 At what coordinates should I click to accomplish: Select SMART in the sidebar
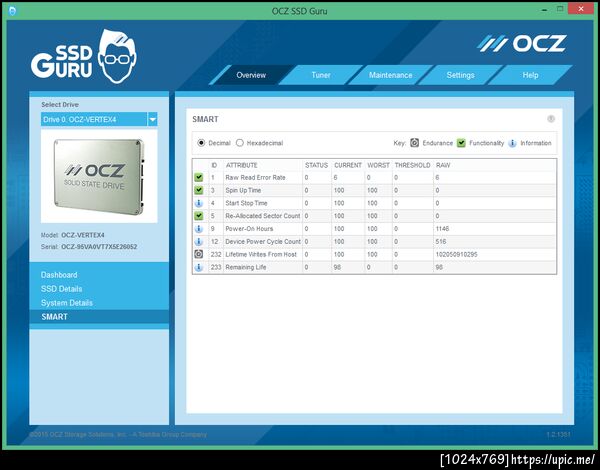[x=99, y=317]
